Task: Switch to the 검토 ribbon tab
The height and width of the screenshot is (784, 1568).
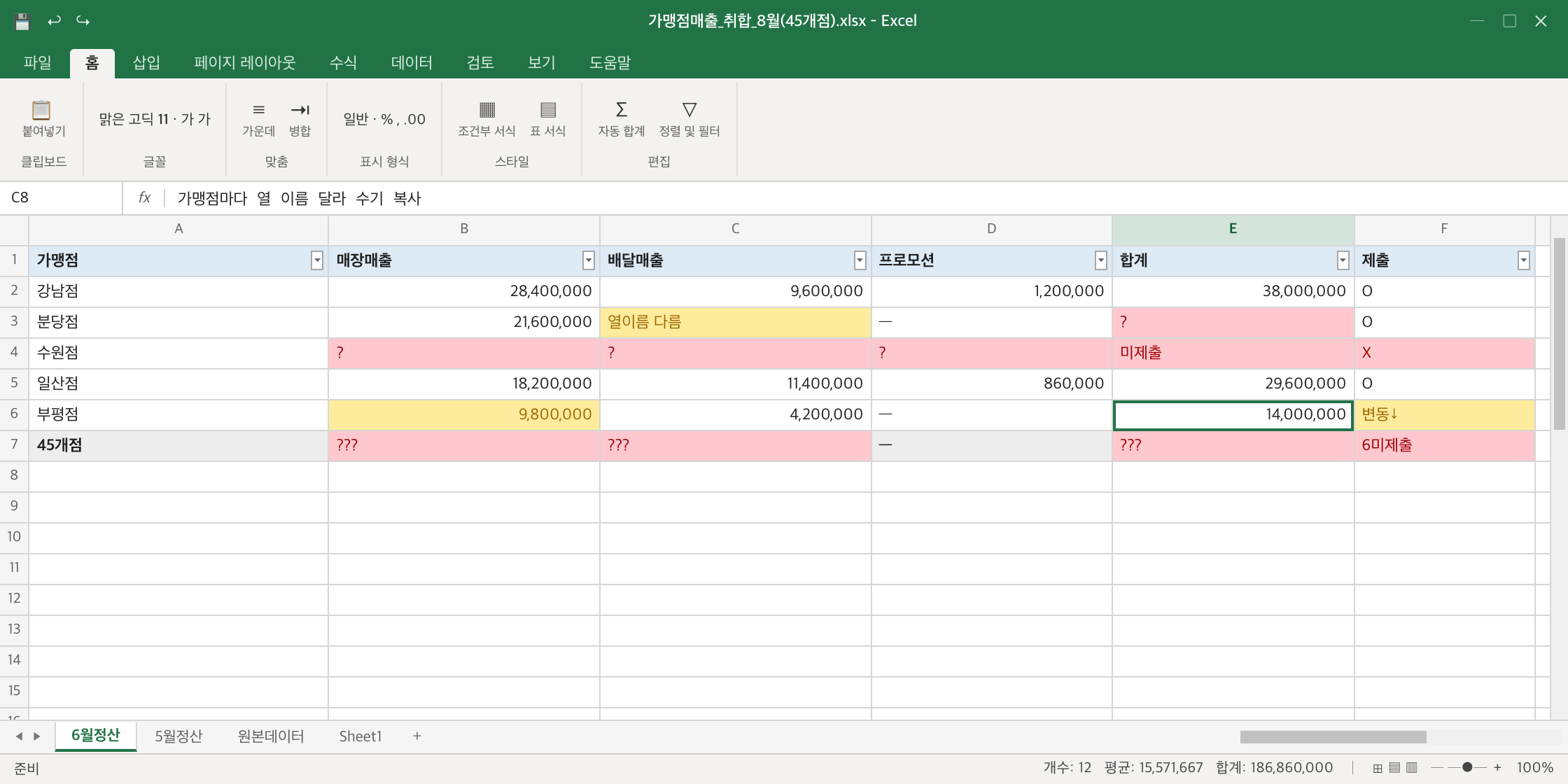Action: 480,63
